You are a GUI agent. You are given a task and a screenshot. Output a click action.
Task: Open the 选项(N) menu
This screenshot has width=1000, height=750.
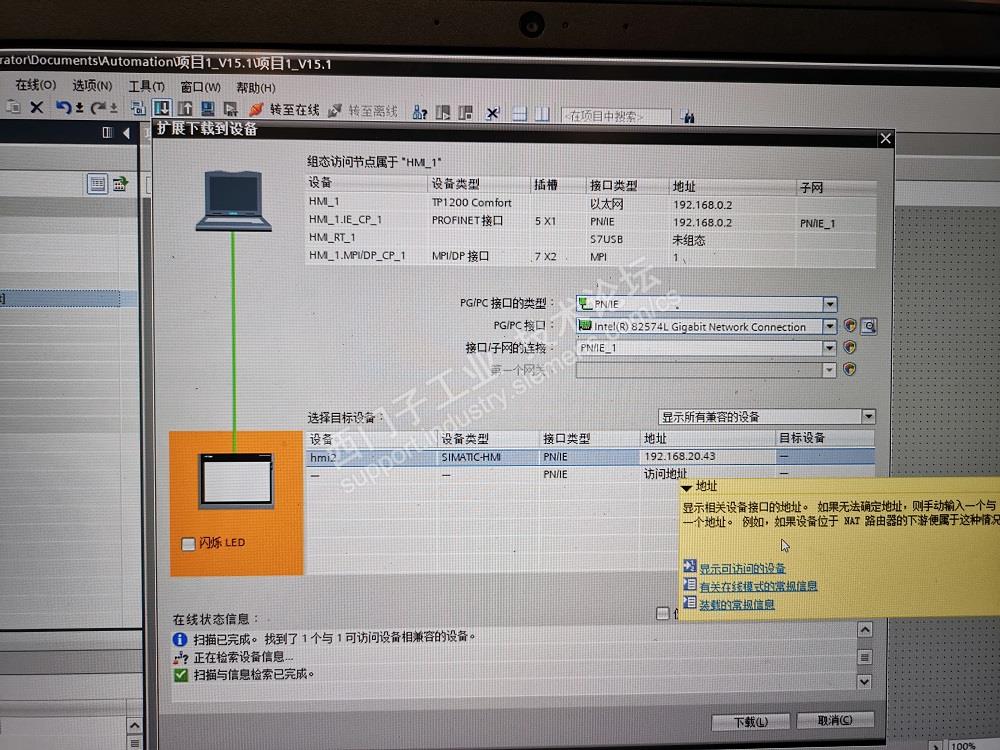coord(92,85)
